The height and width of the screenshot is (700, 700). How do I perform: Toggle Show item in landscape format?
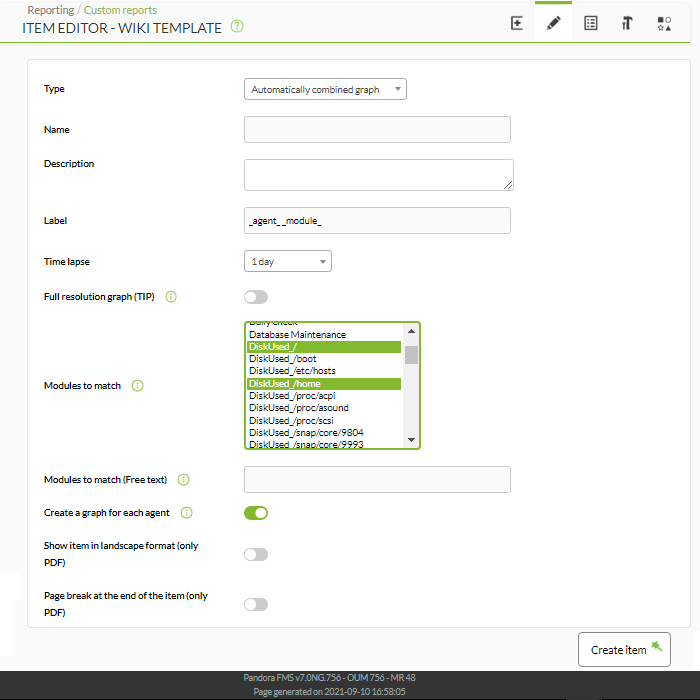[256, 554]
